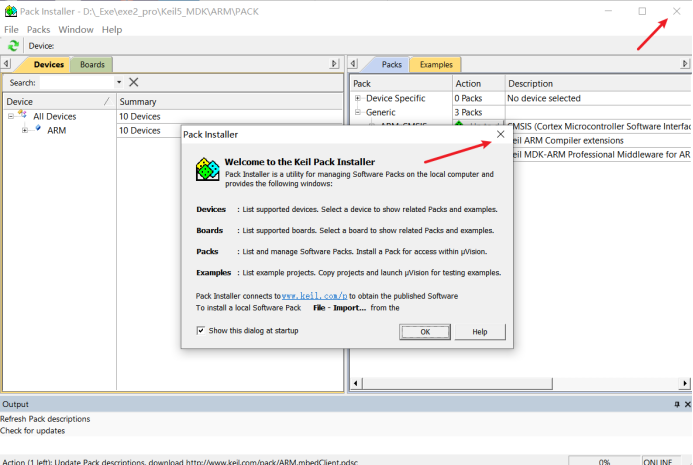The image size is (693, 465).
Task: Clear the device search with the X icon
Action: [133, 82]
